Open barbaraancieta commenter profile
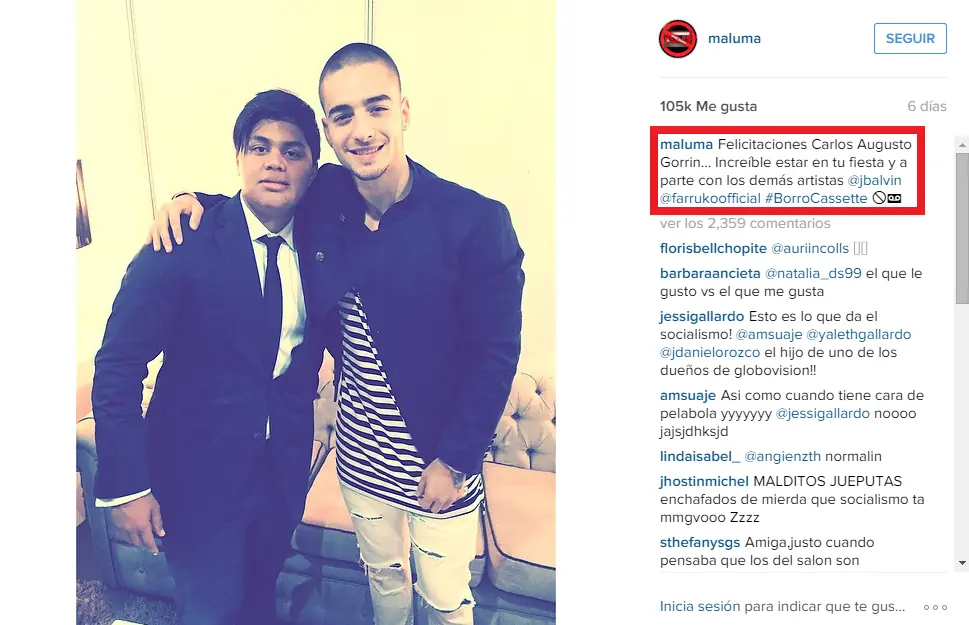 710,273
